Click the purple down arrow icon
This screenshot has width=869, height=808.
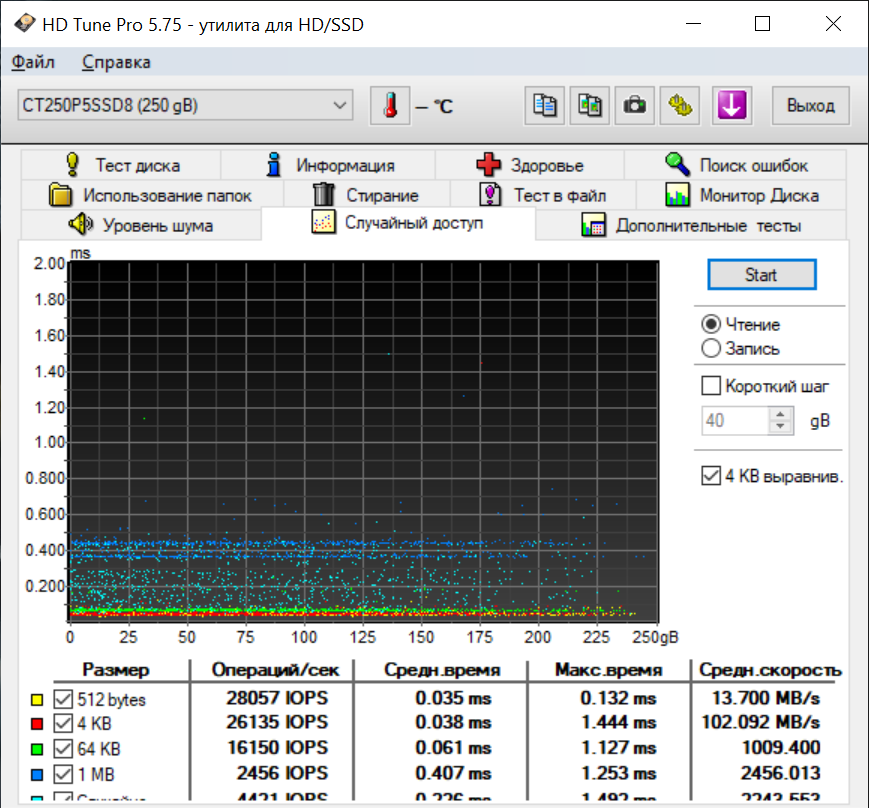731,106
